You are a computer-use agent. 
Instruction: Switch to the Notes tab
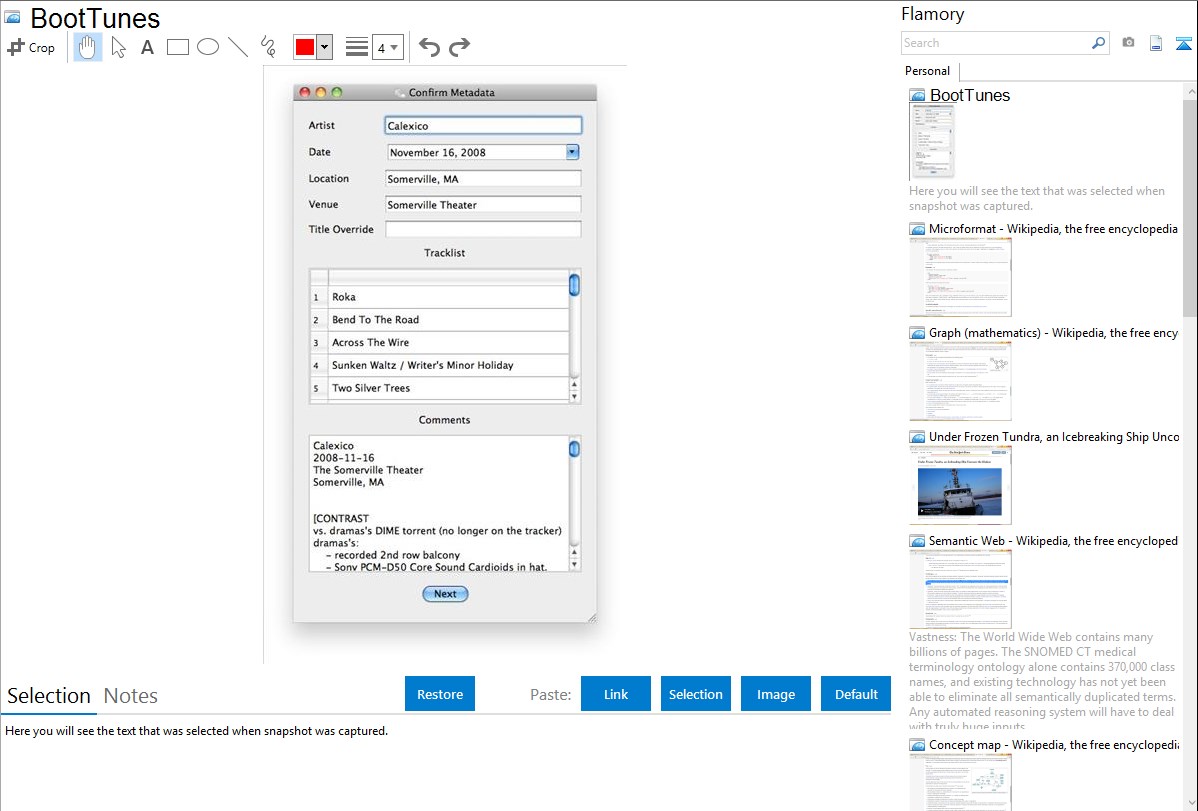pyautogui.click(x=131, y=696)
